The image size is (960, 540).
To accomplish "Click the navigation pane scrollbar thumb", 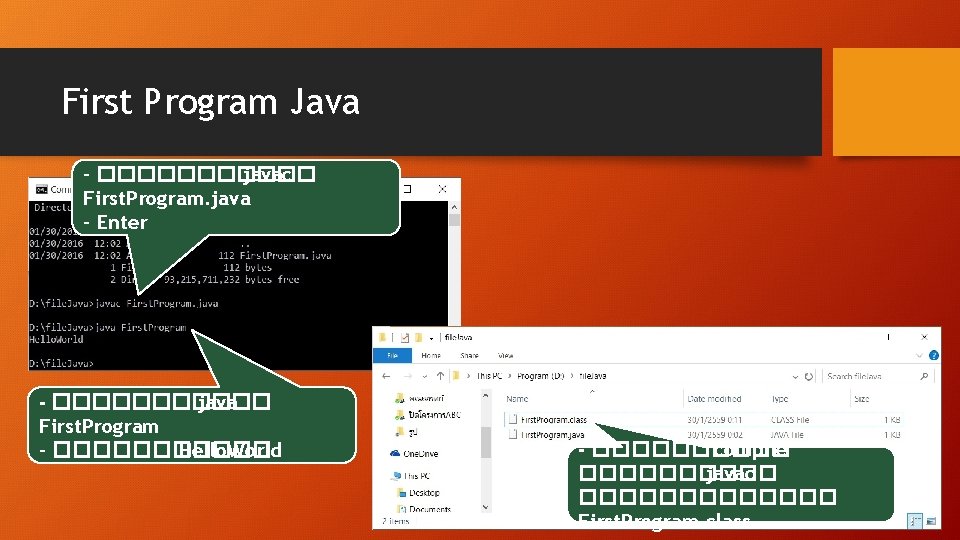I will coord(486,442).
